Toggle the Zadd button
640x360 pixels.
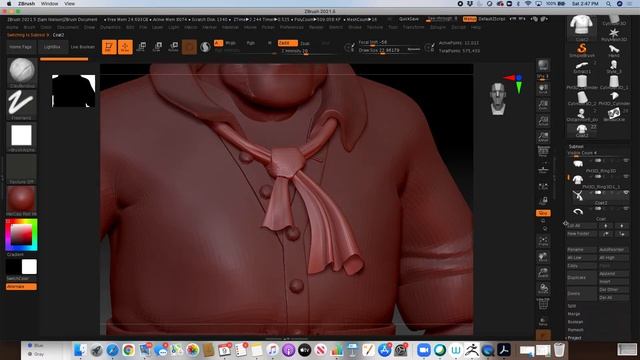[x=287, y=43]
